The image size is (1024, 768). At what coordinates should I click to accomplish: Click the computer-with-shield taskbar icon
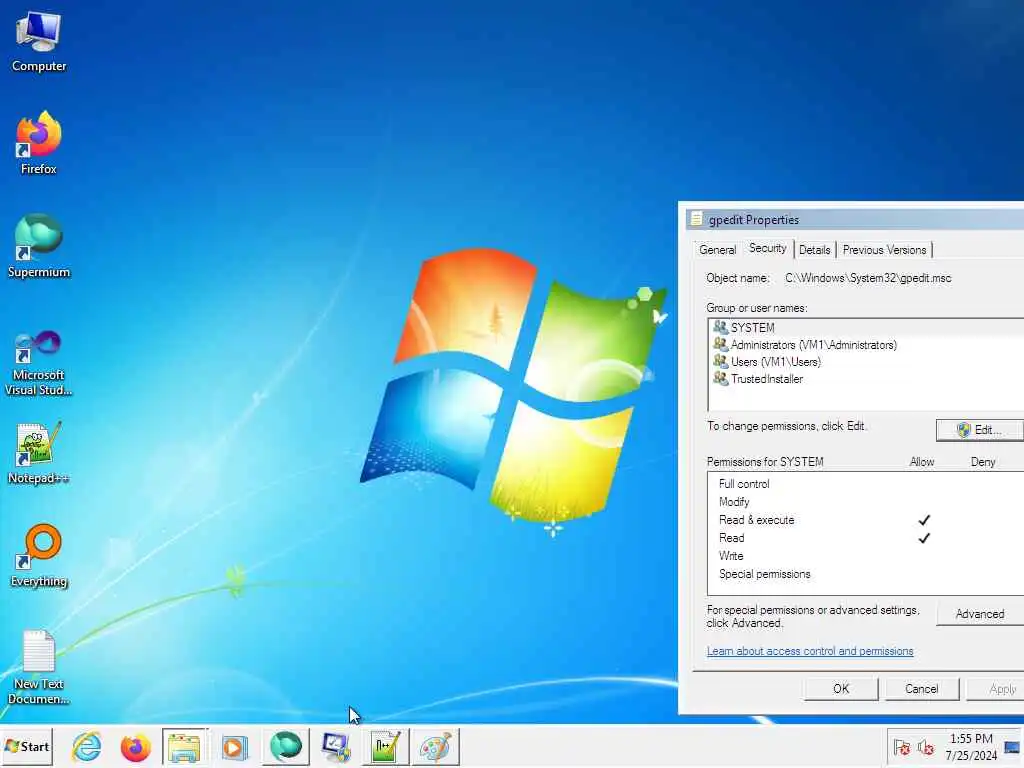point(336,746)
